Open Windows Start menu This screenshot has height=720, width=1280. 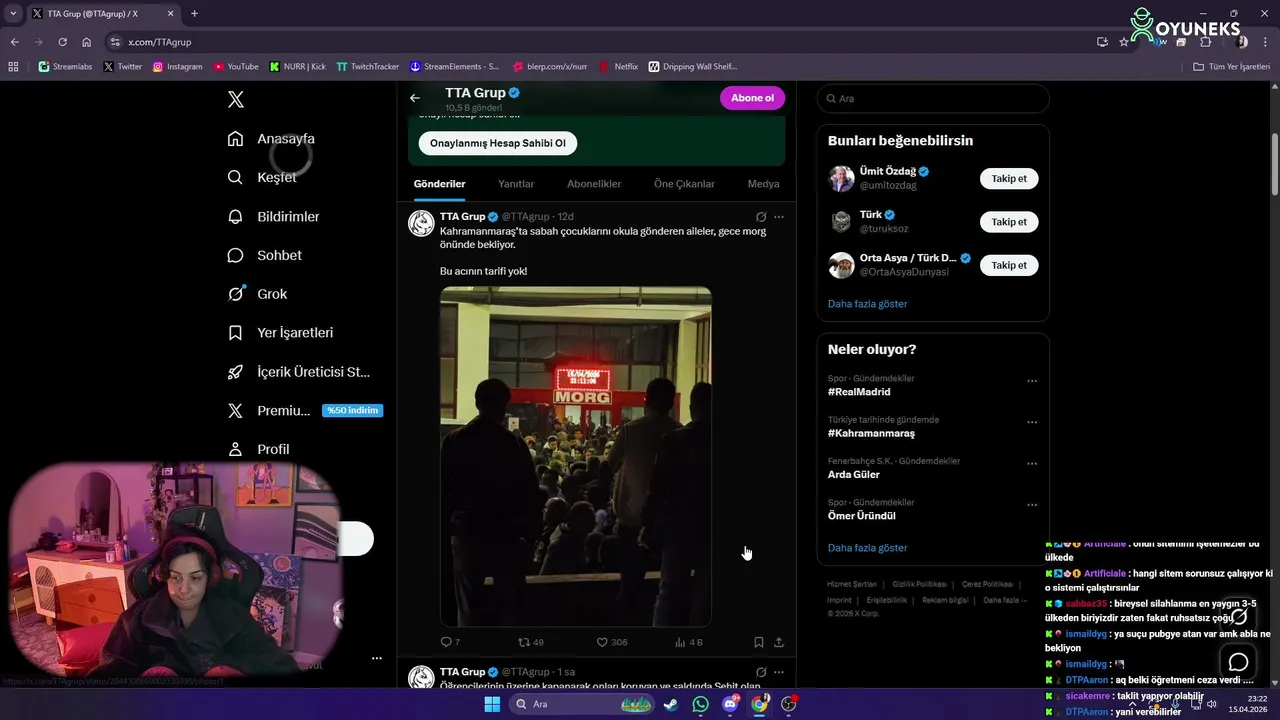point(492,704)
